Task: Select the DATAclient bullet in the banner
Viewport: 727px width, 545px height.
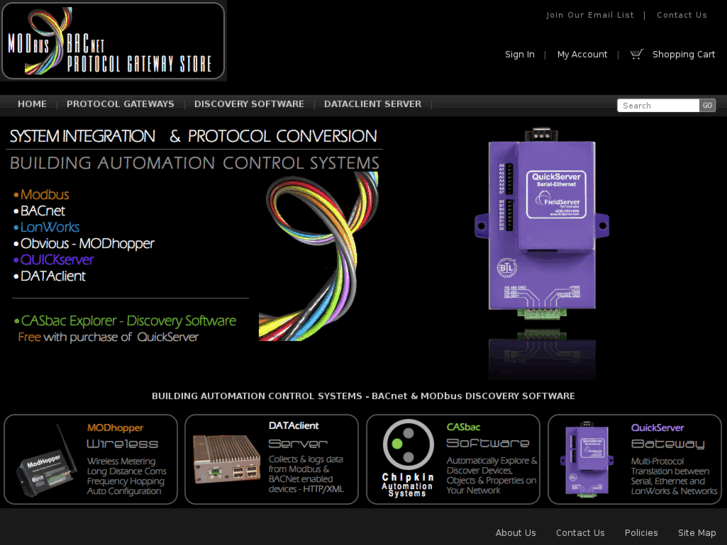Action: [x=50, y=276]
